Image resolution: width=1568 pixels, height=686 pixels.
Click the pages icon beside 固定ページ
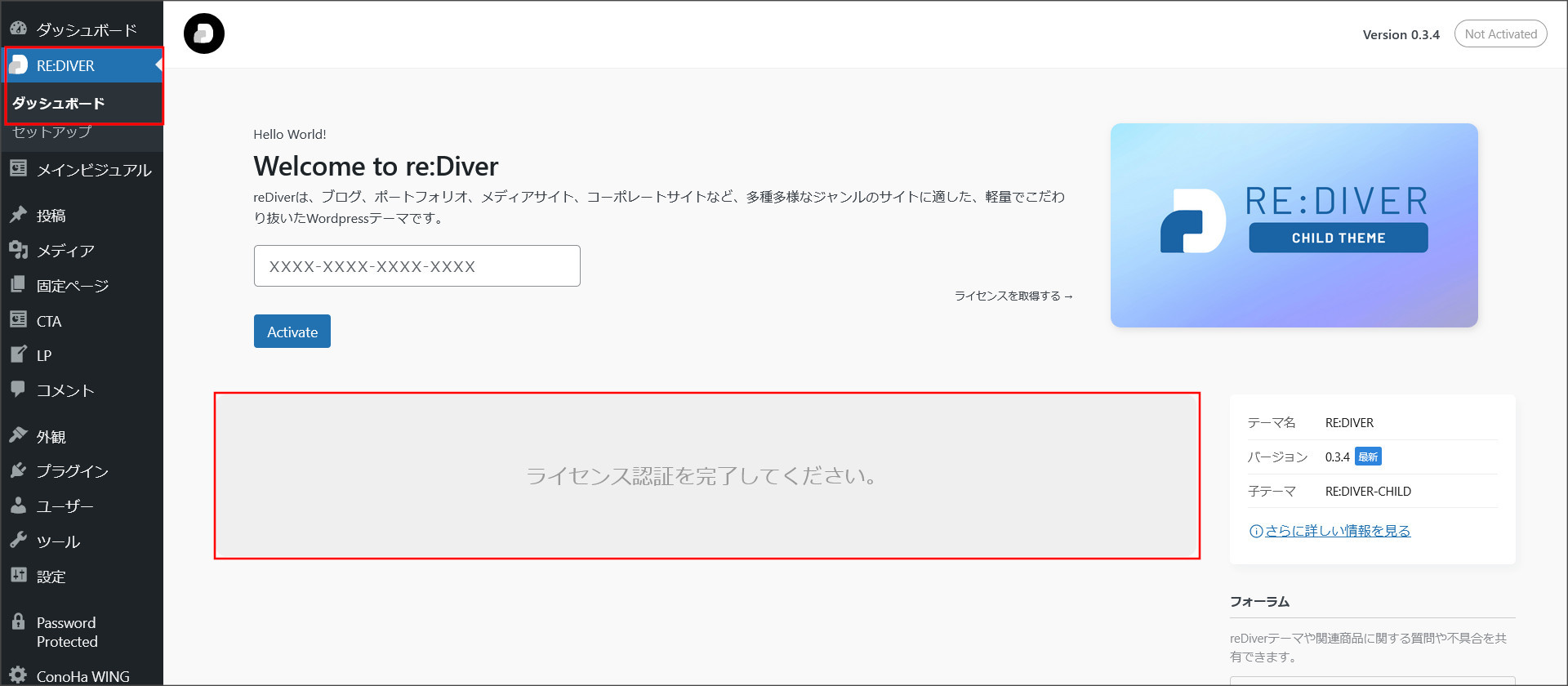coord(18,285)
